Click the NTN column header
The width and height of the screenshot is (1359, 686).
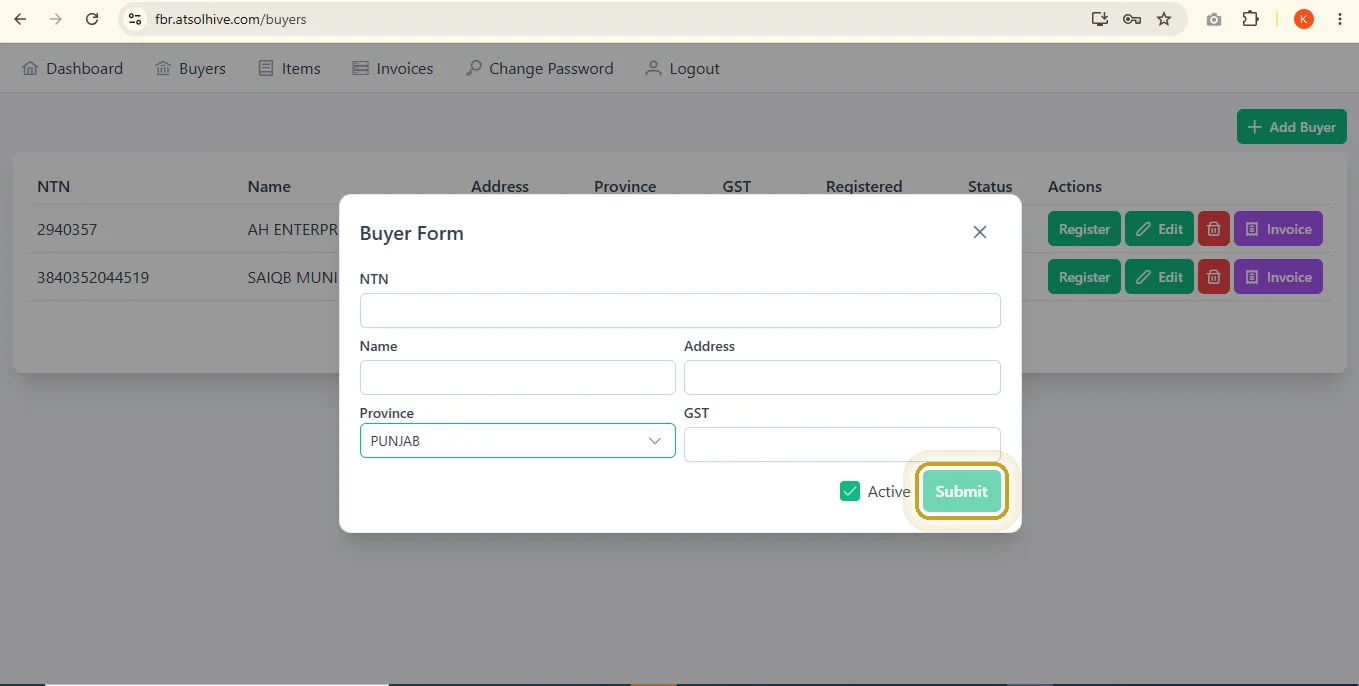(x=54, y=186)
